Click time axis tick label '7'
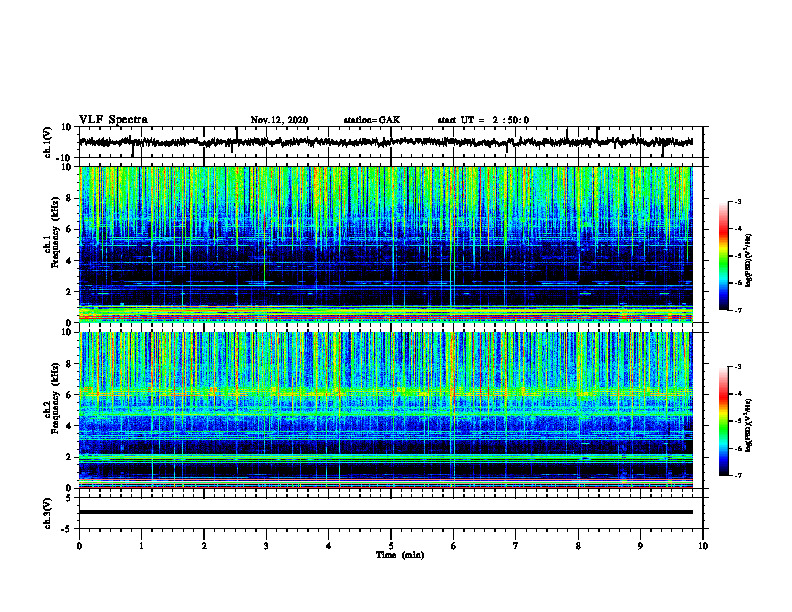Image resolution: width=792 pixels, height=612 pixels. [x=516, y=546]
